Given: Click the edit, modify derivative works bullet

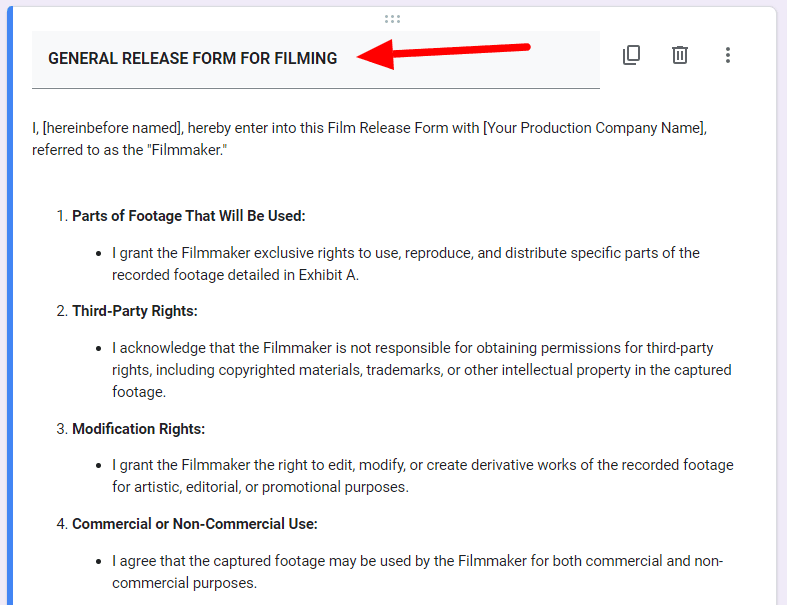Looking at the screenshot, I should (x=423, y=476).
